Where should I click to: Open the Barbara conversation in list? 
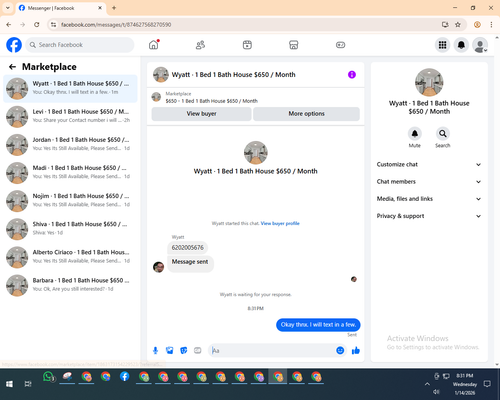pos(70,285)
